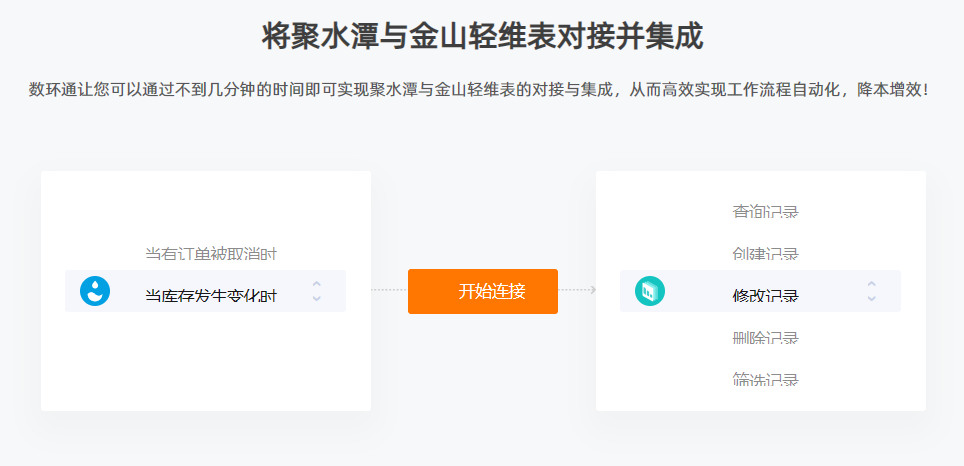This screenshot has height=466, width=964.
Task: Select the 当有订单被取消时 trigger option
Action: [211, 254]
